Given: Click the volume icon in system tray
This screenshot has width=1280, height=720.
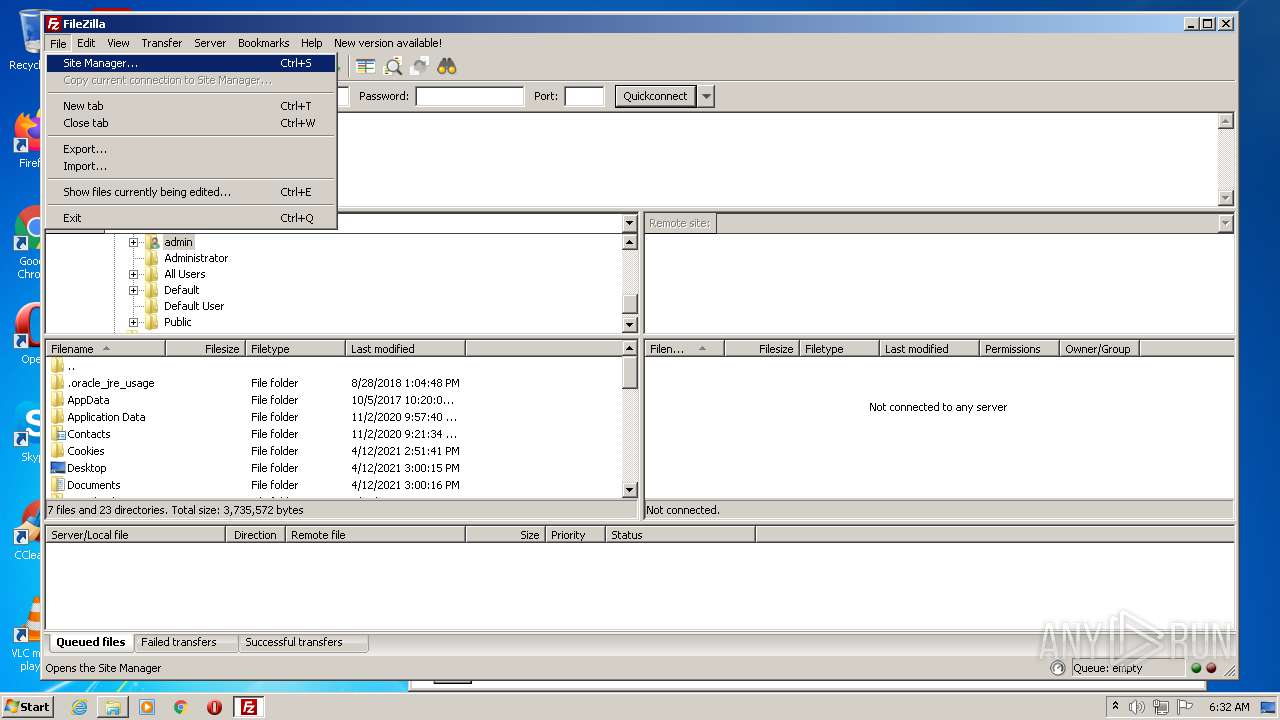Looking at the screenshot, I should pyautogui.click(x=1137, y=707).
